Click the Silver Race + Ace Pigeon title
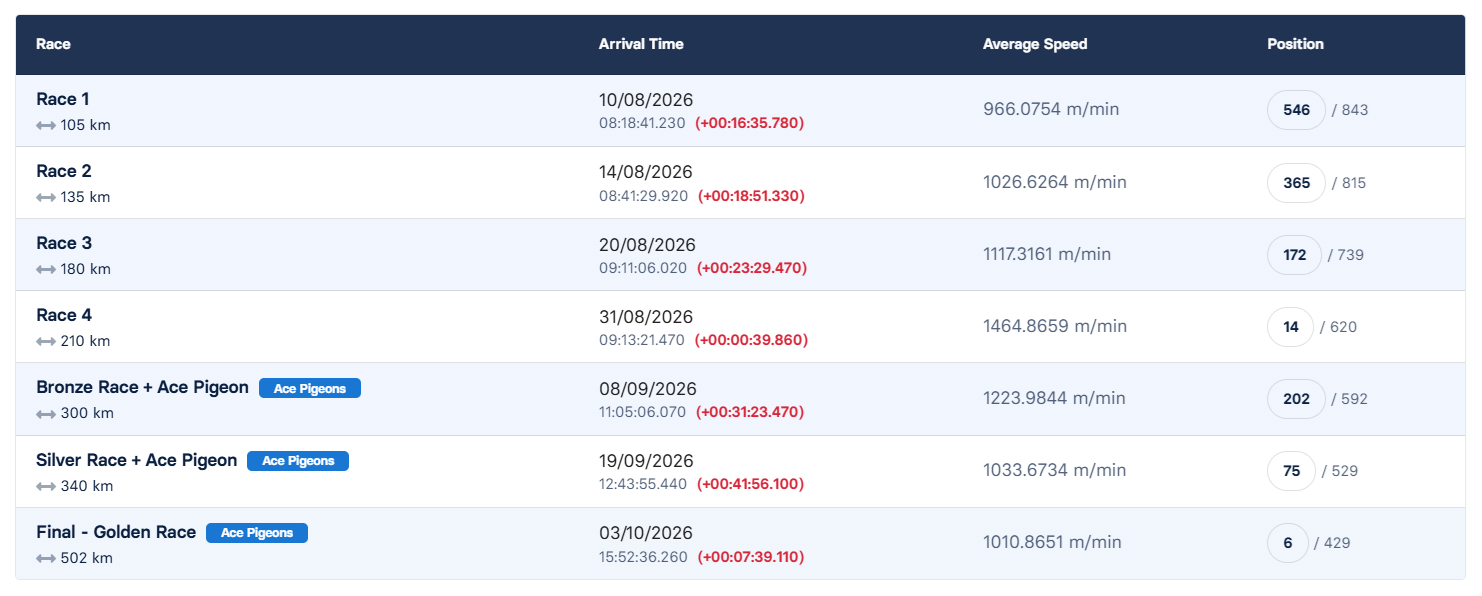Image resolution: width=1482 pixels, height=596 pixels. coord(136,460)
